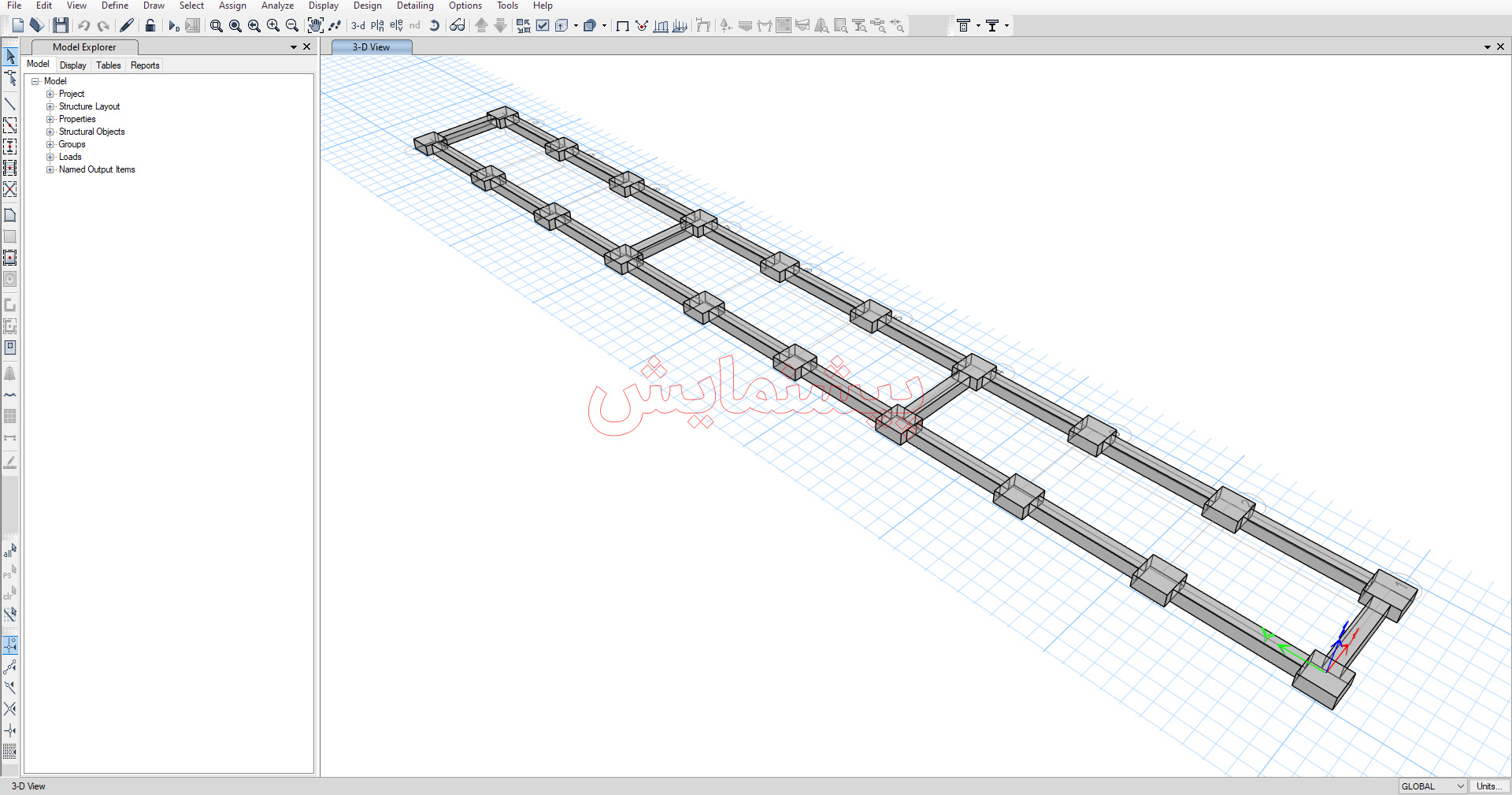
Task: Click the Restore Previous Zoom icon
Action: point(254,26)
